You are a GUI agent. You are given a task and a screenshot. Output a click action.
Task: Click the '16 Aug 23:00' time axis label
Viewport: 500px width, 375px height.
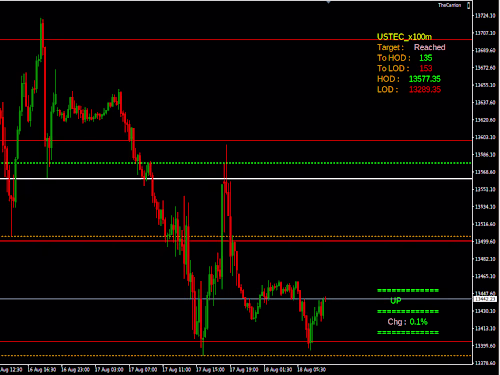[76, 369]
